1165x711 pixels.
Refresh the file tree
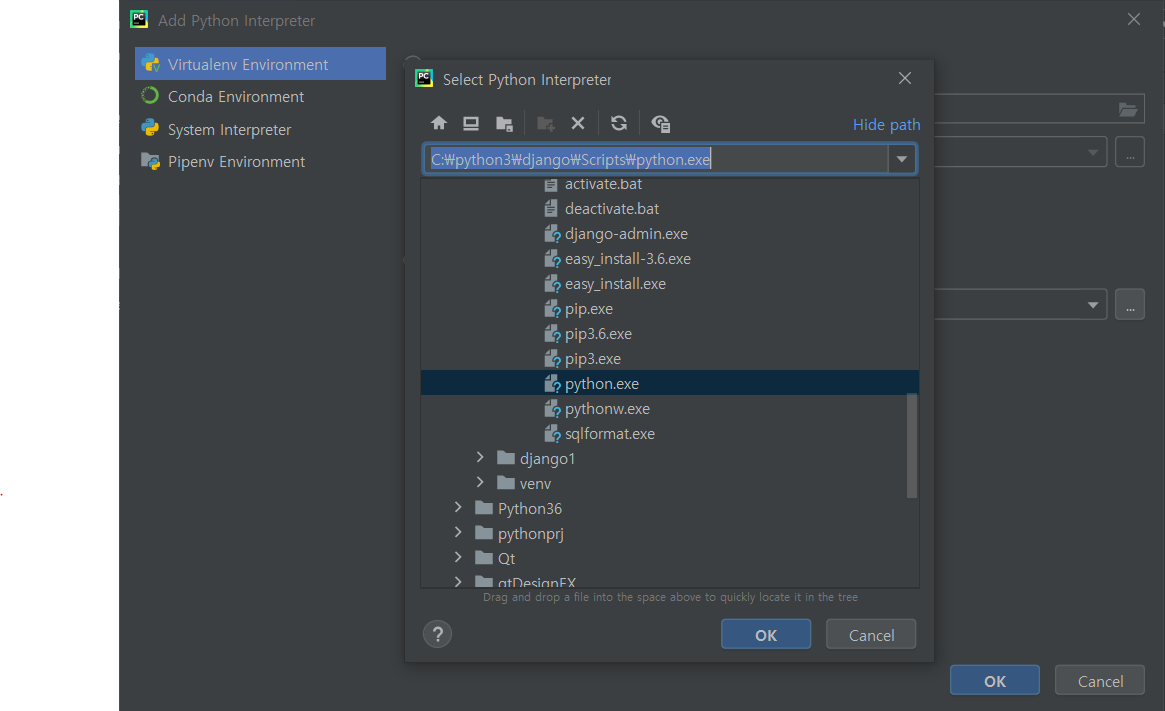click(x=619, y=123)
